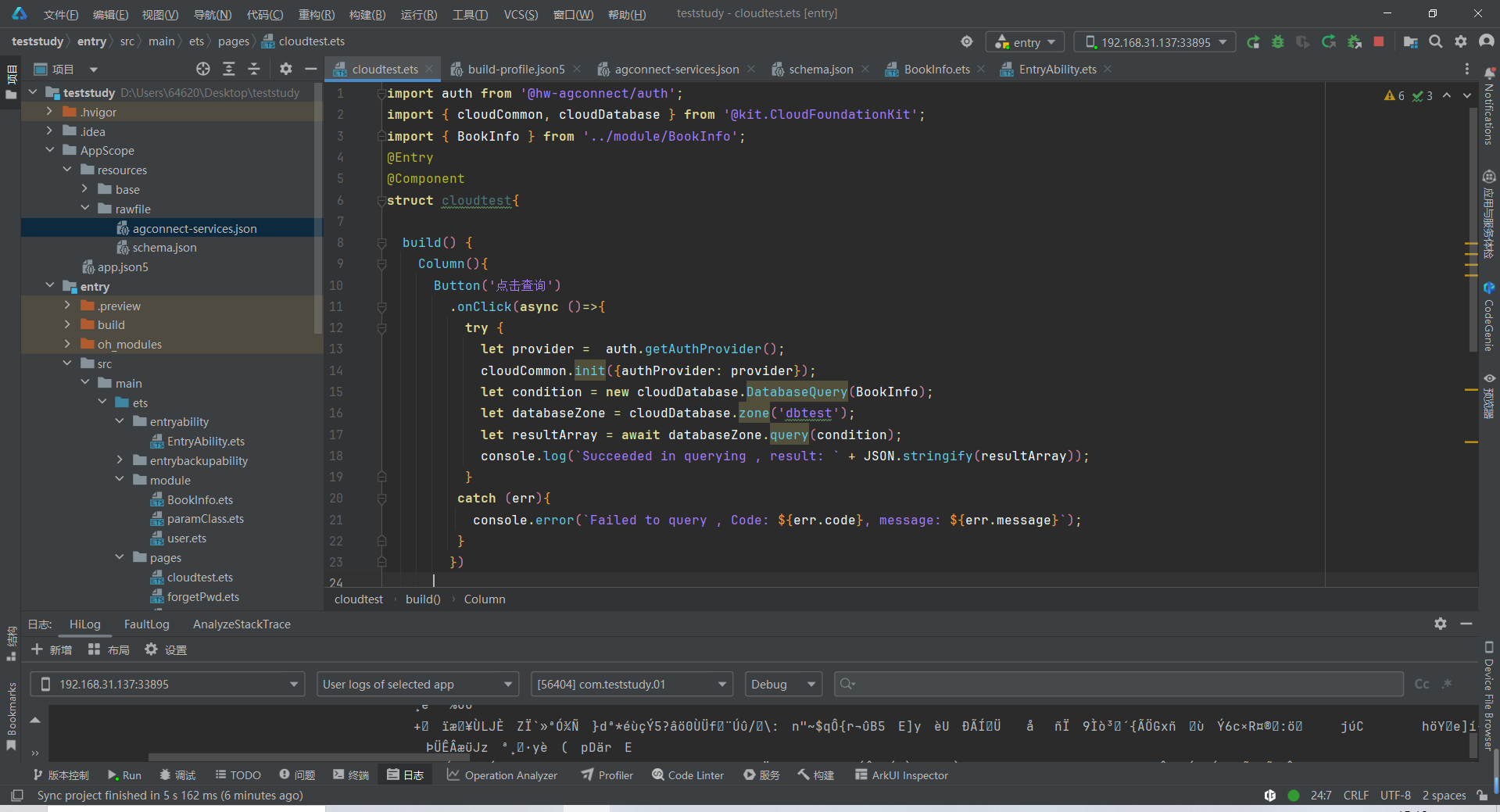Jump to next highlighted error with down arrow
This screenshot has height=812, width=1500.
[x=1467, y=95]
